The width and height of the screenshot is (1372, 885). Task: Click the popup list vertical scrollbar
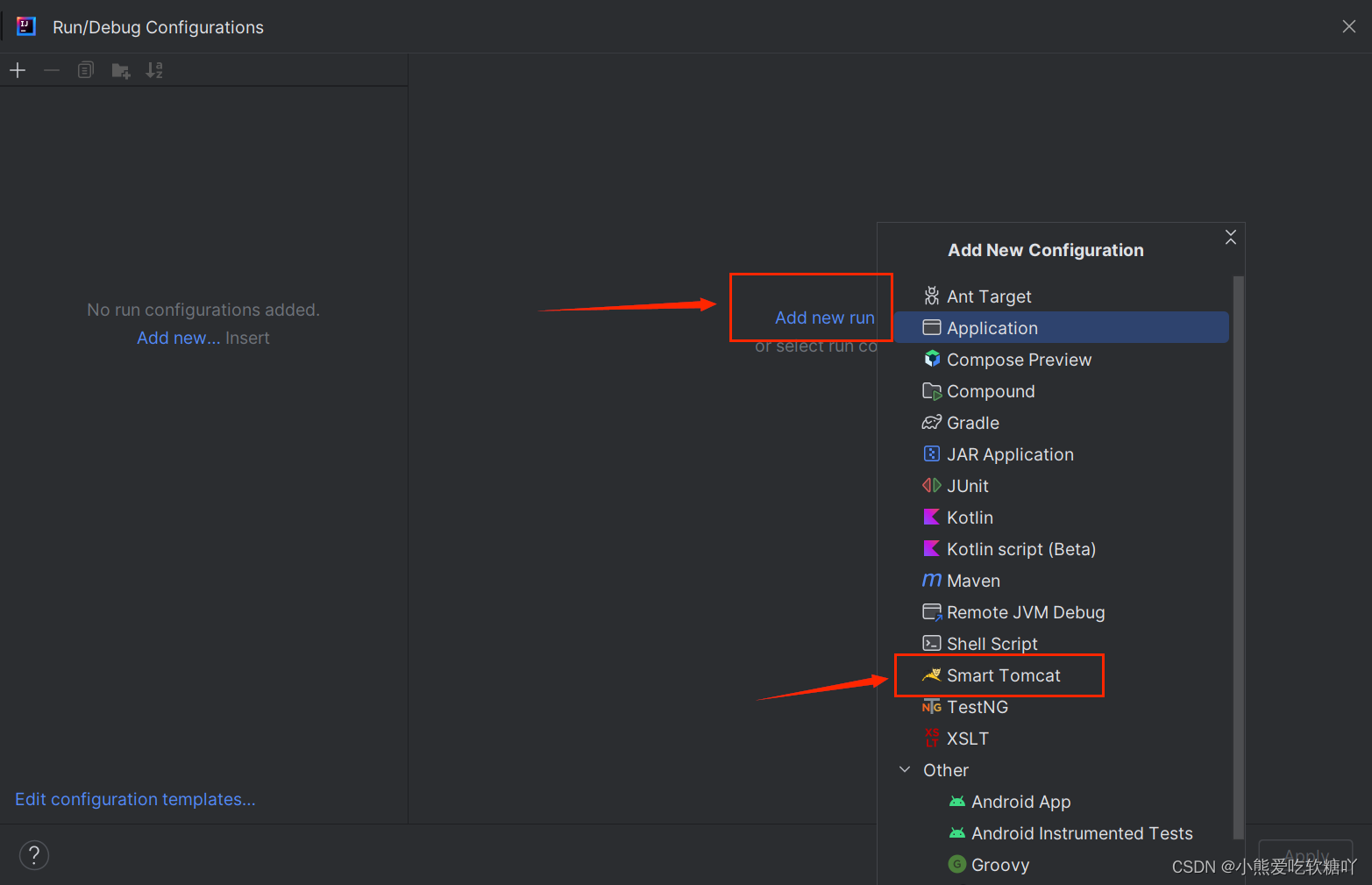1238,558
